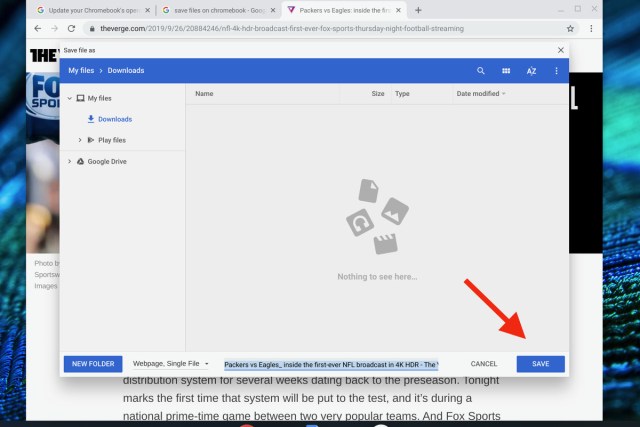
Task: Click Downloads in the breadcrumb
Action: pyautogui.click(x=126, y=71)
